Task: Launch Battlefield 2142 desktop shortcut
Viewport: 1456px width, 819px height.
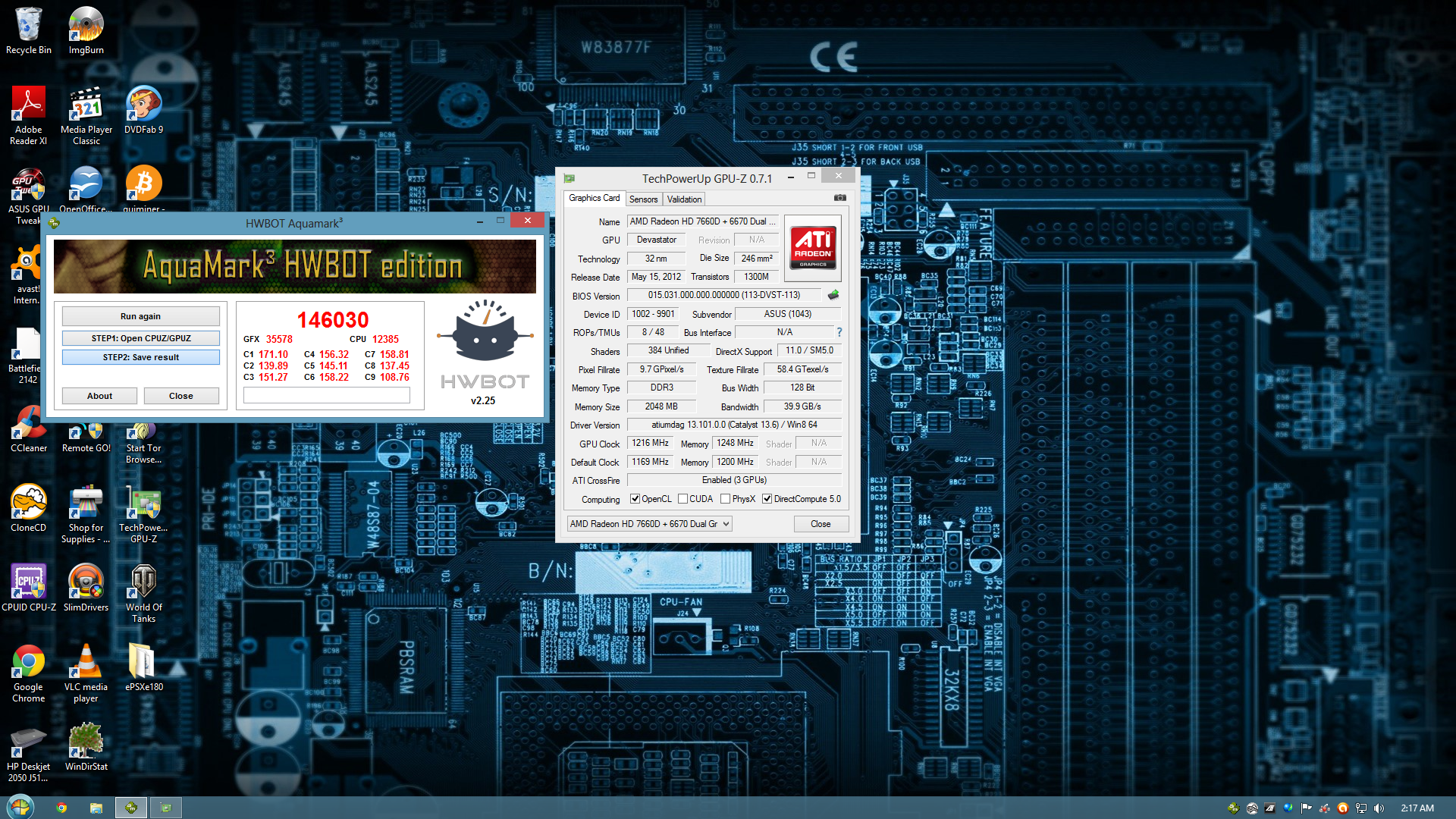Action: click(28, 355)
